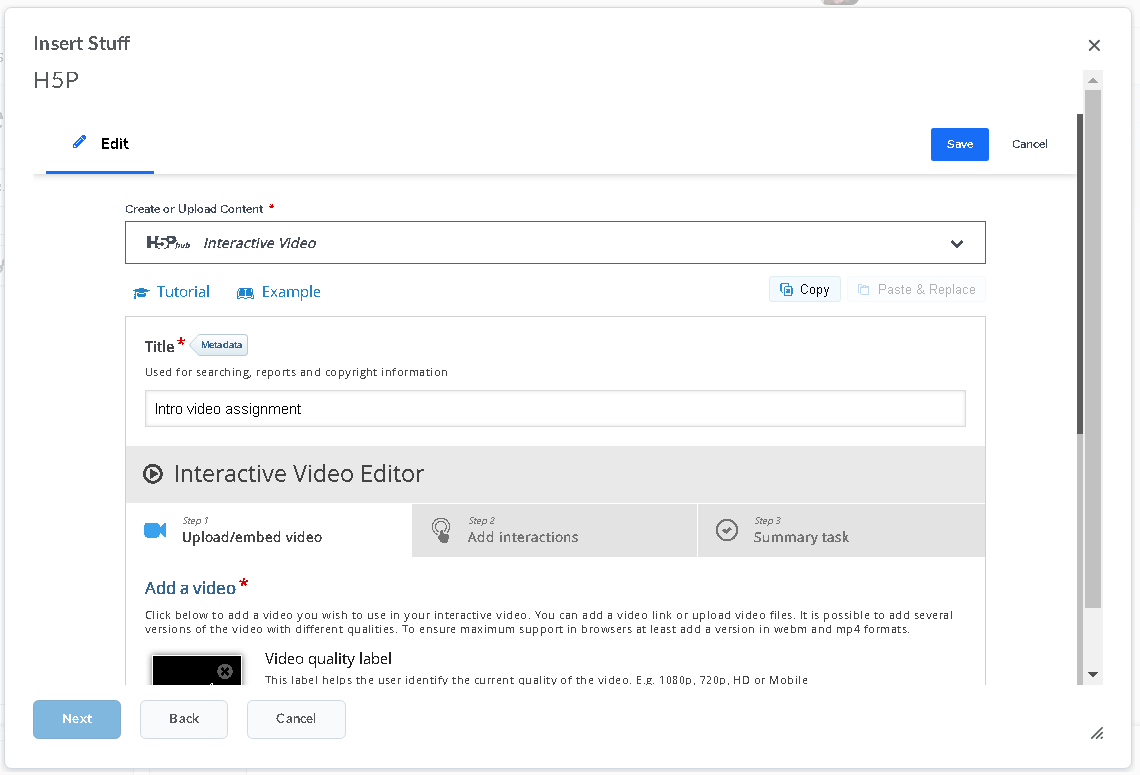Click the bottom Cancel button
Viewport: 1140px width, 775px height.
pyautogui.click(x=296, y=719)
